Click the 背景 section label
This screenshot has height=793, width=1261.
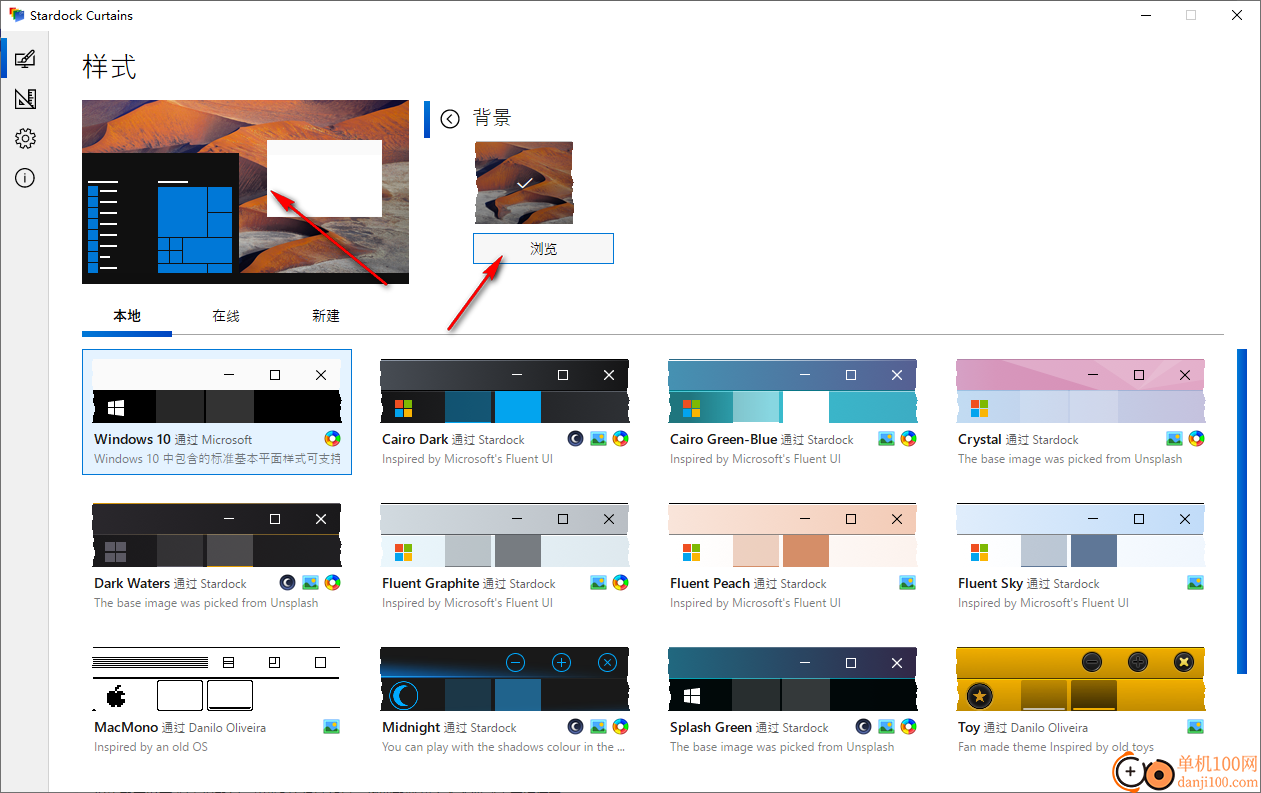492,118
